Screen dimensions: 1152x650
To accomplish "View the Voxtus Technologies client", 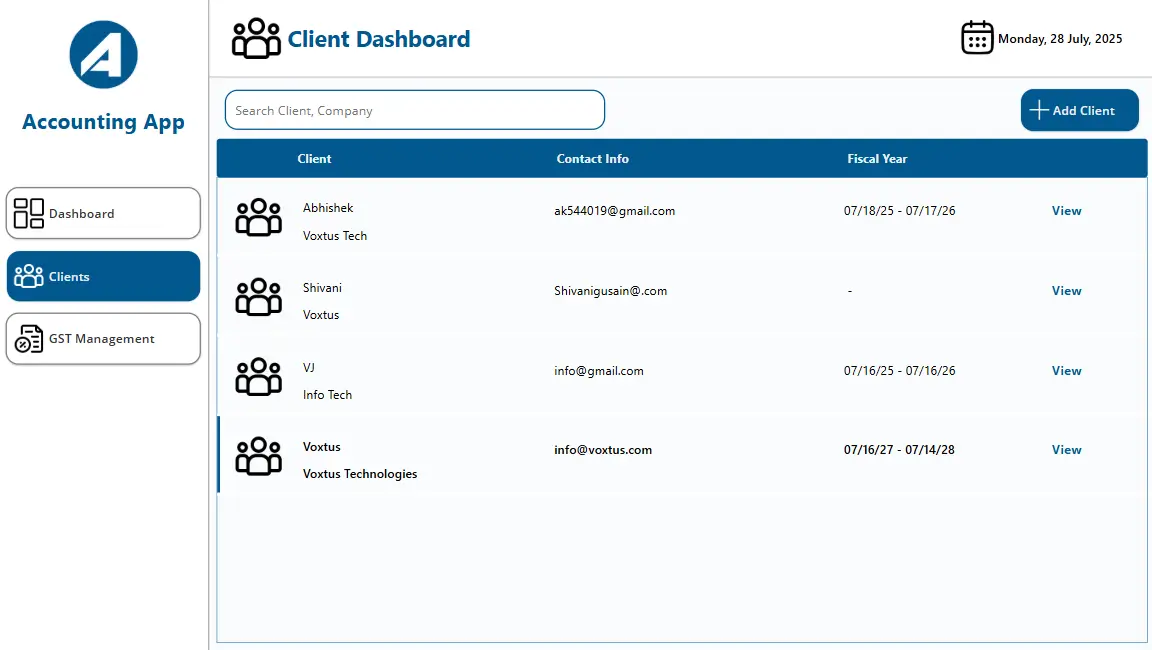I will [1066, 450].
